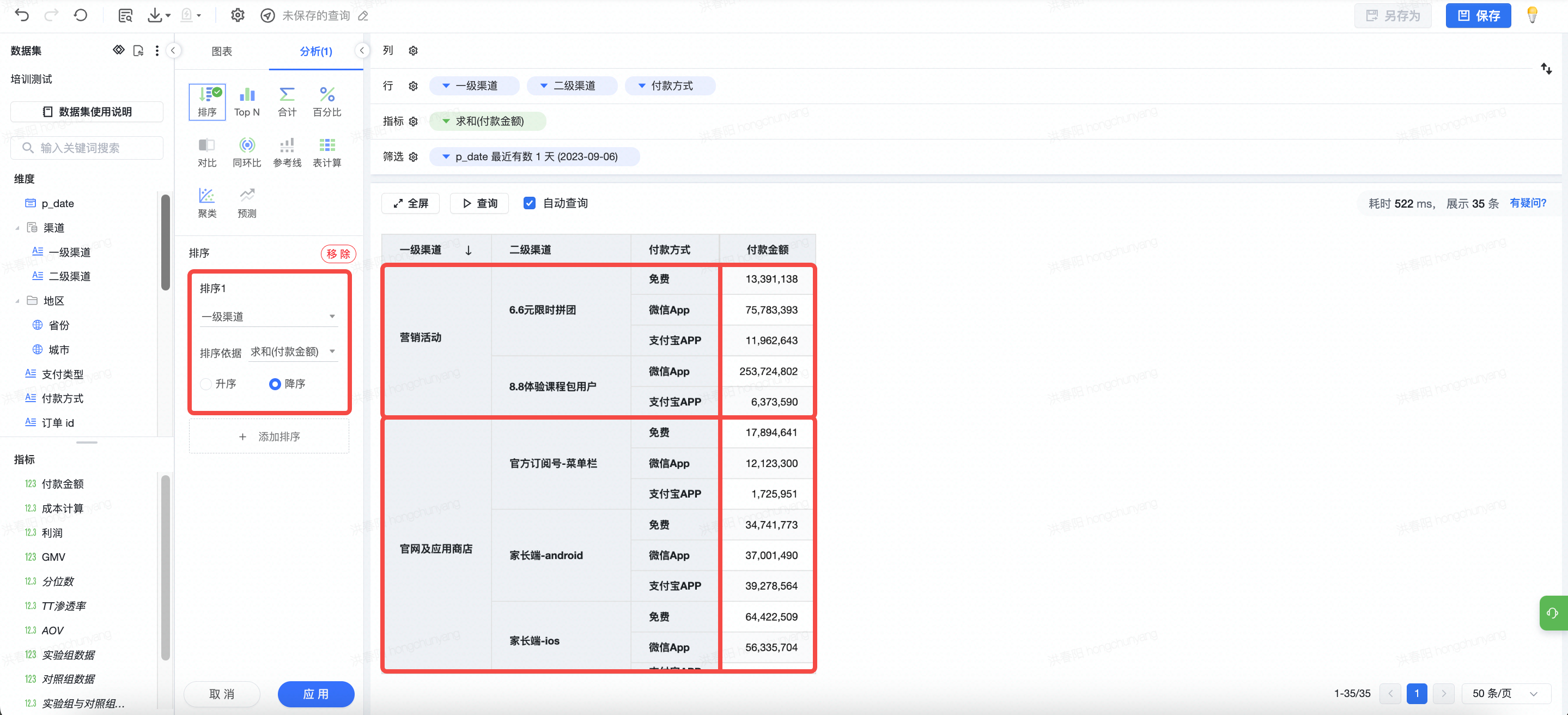The height and width of the screenshot is (715, 1568).
Task: Click the lightbulb tips icon
Action: (x=1533, y=15)
